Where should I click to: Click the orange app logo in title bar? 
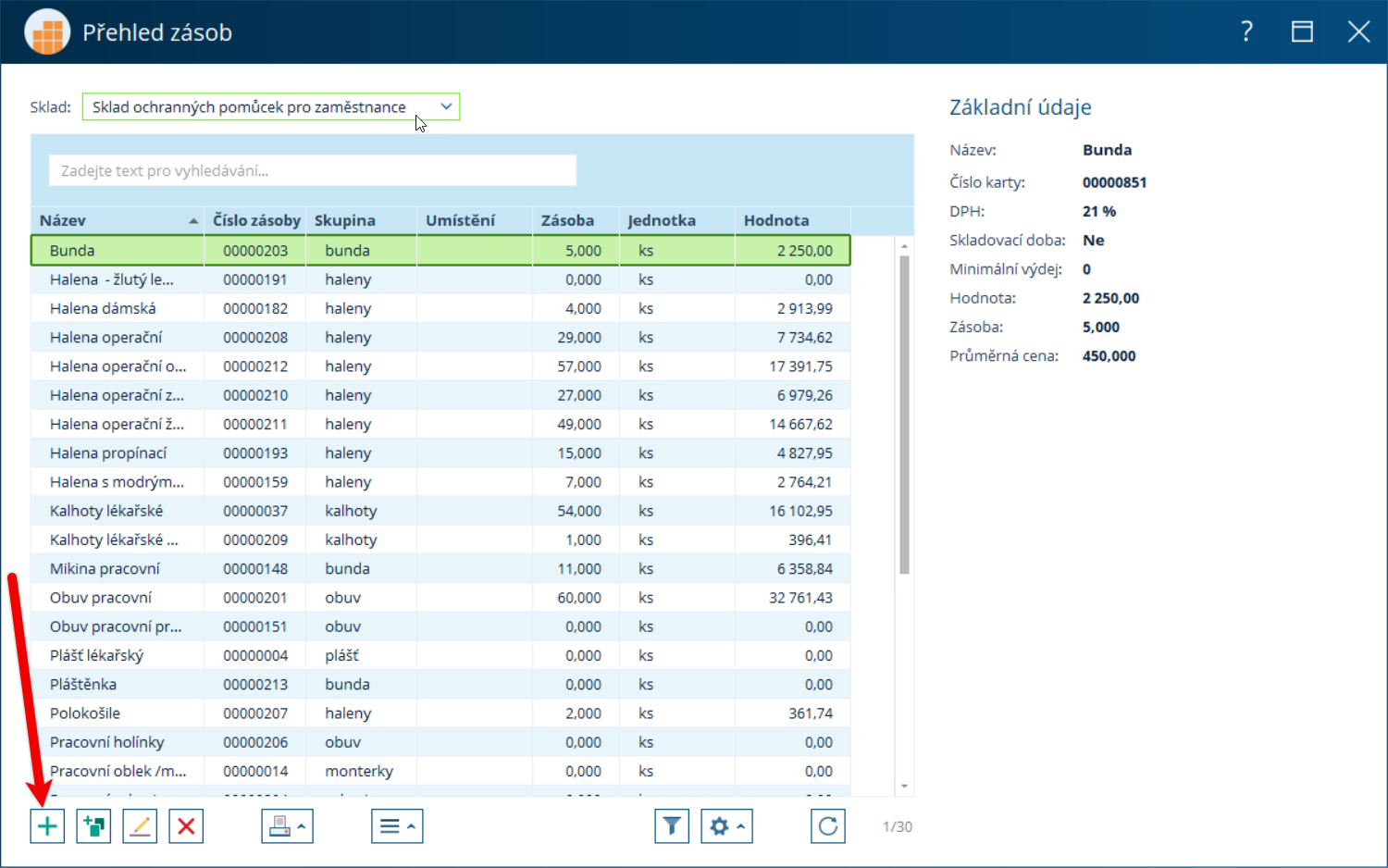(x=47, y=32)
